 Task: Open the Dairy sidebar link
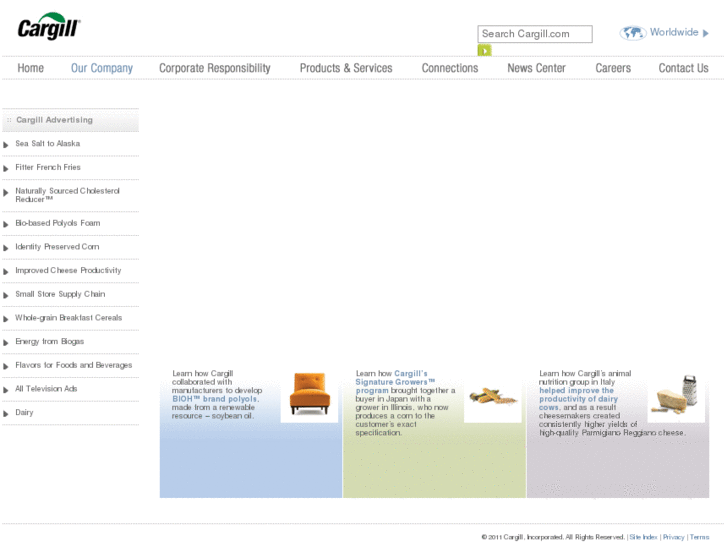click(24, 412)
